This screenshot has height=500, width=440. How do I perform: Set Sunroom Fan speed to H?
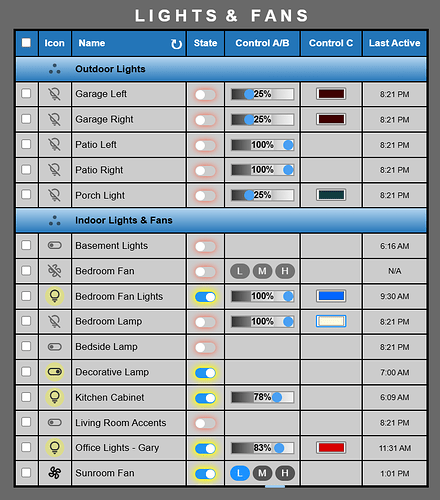(x=285, y=473)
